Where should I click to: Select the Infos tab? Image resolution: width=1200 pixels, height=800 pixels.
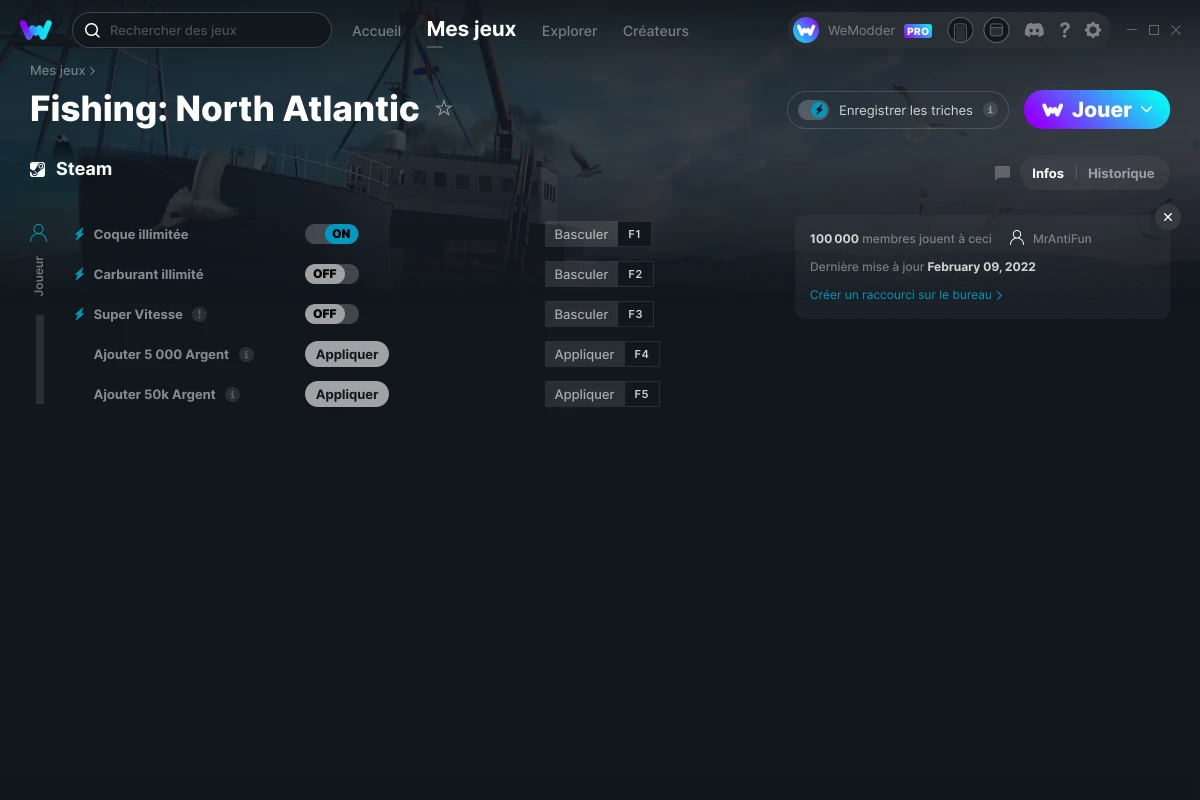(x=1048, y=173)
